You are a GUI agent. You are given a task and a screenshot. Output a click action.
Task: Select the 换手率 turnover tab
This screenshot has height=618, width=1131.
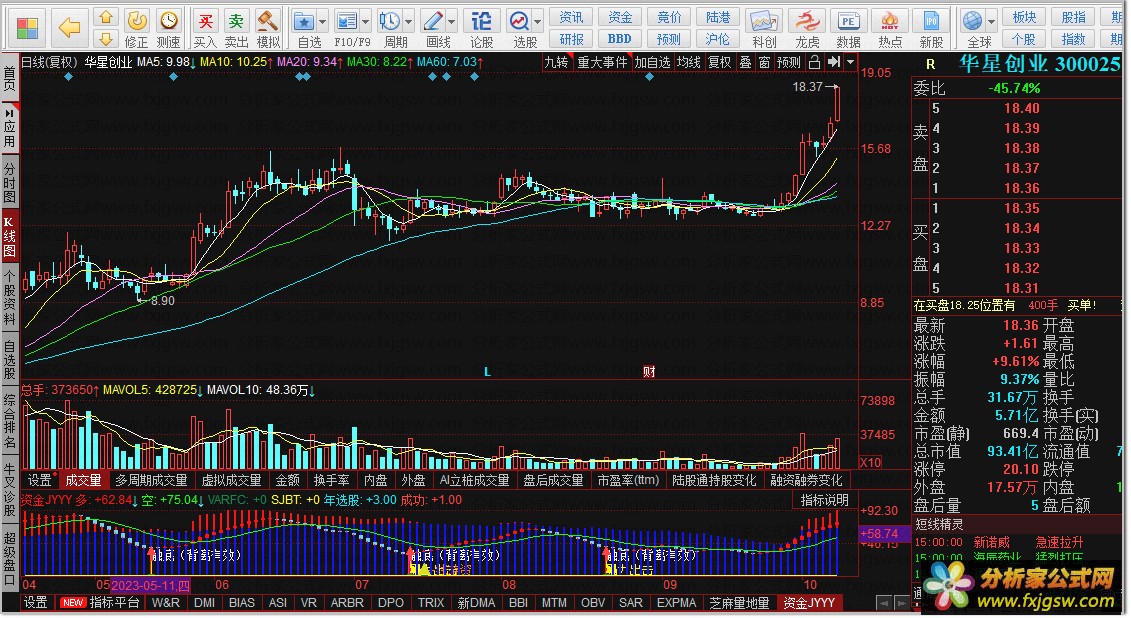pyautogui.click(x=332, y=480)
